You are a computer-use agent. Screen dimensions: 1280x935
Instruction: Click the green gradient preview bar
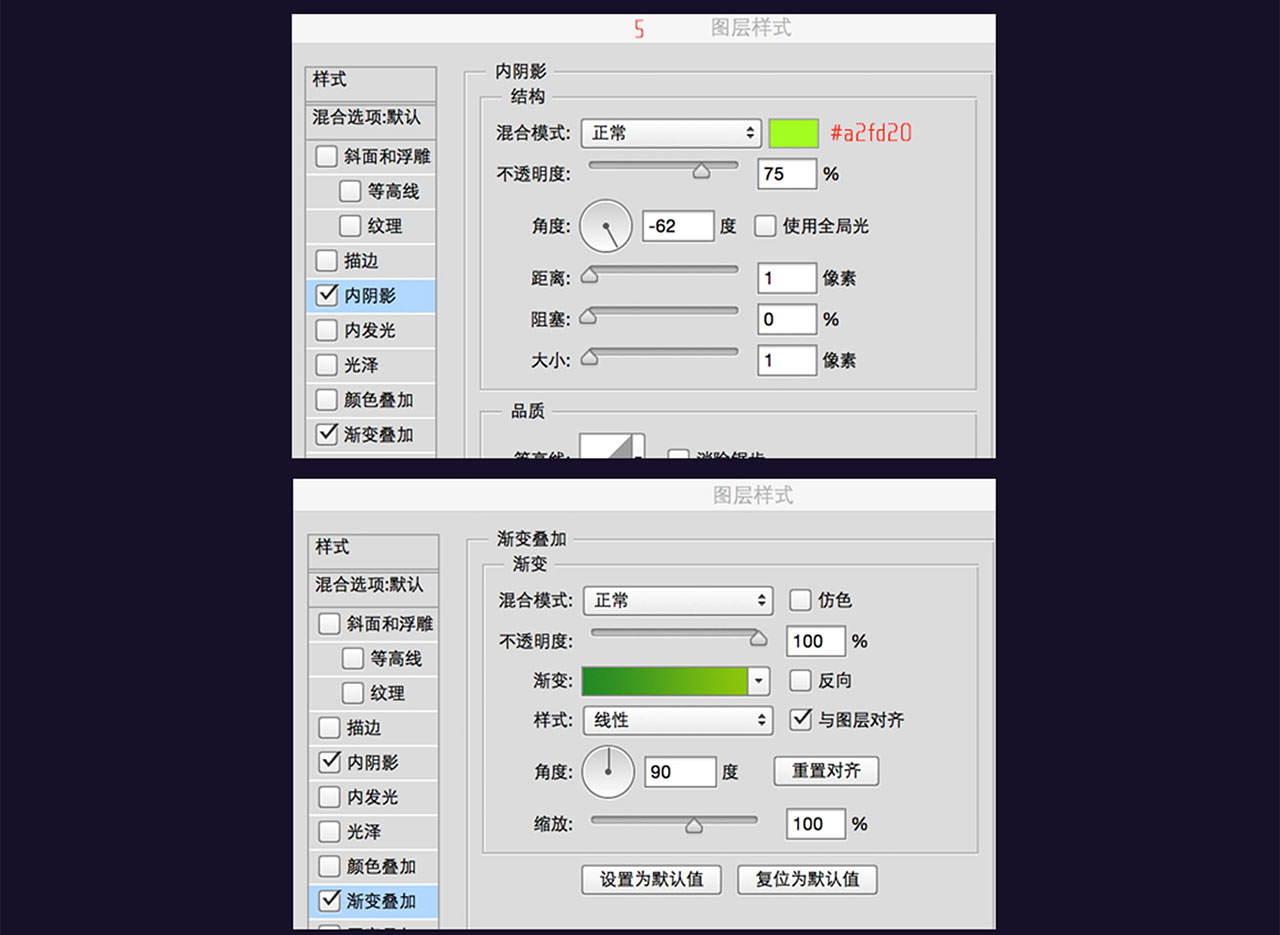click(x=665, y=682)
